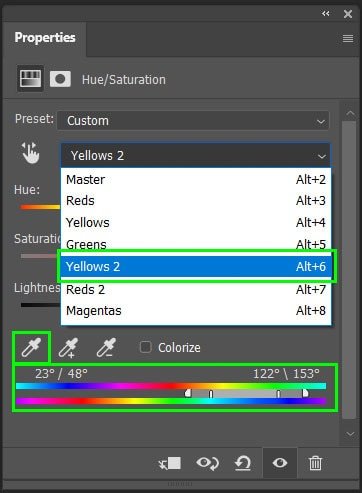The width and height of the screenshot is (362, 493).
Task: Toggle layer visibility eye icon
Action: [280, 463]
